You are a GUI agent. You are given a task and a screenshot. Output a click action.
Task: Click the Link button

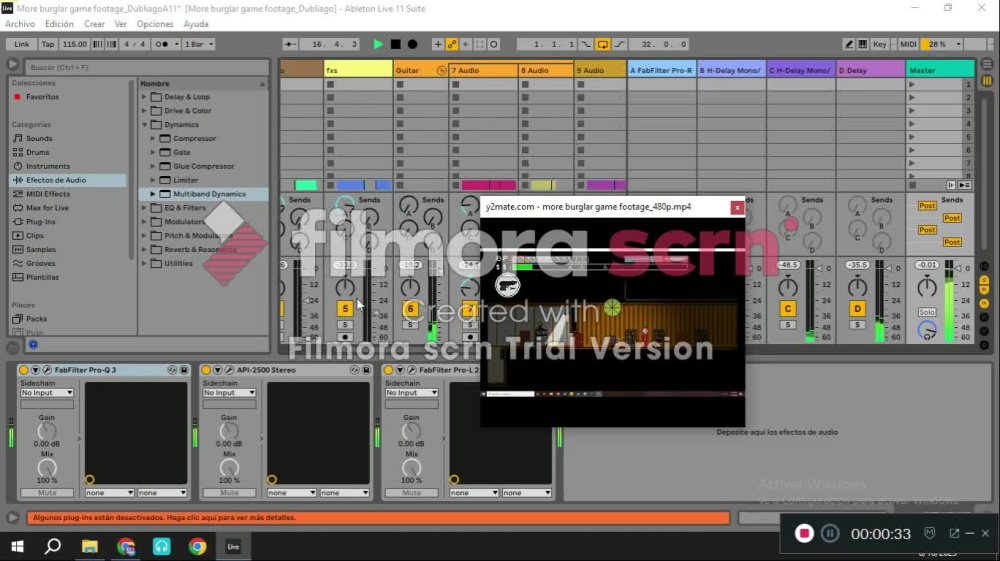pos(22,44)
